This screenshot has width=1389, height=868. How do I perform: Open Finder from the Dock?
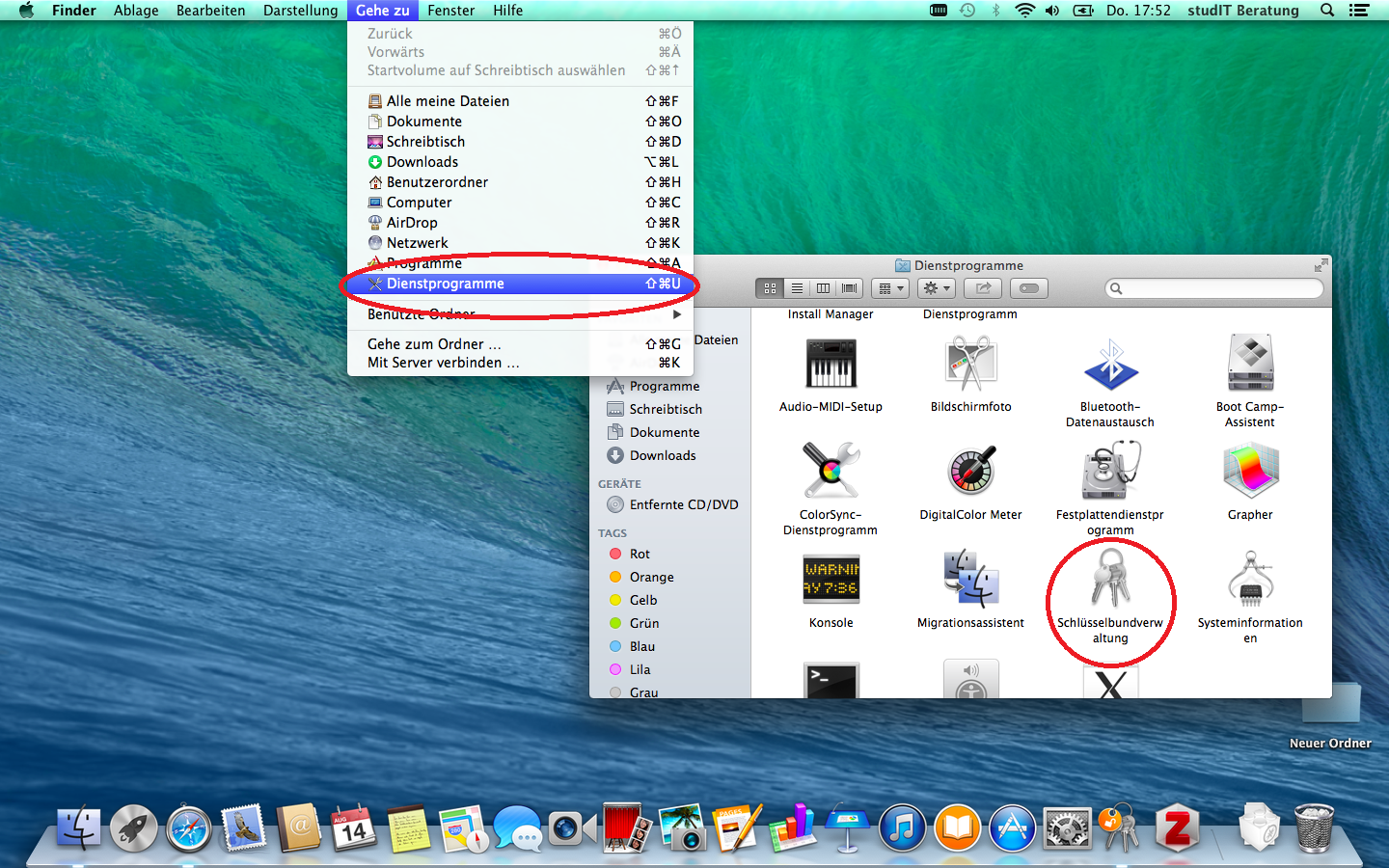tap(79, 827)
